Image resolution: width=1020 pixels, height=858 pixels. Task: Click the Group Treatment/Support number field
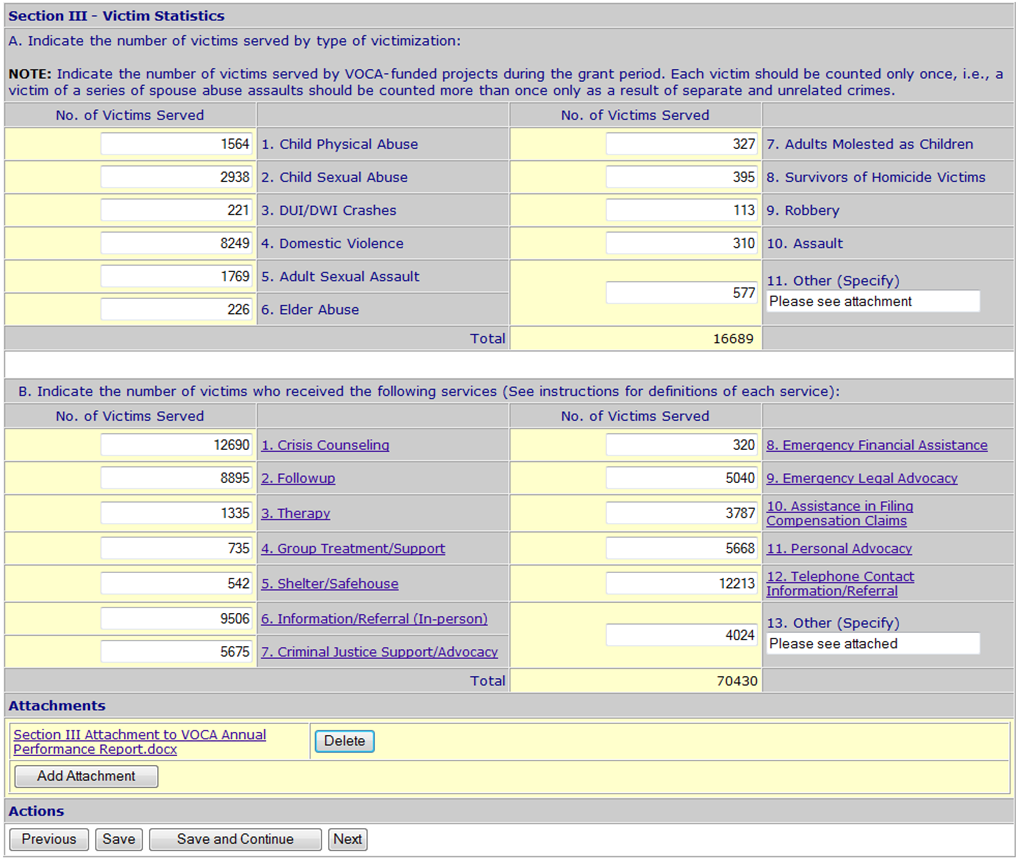176,548
